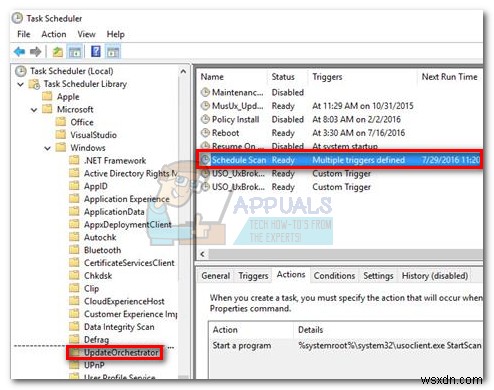Open the View menu
Screen dimensions: 494x390
click(86, 34)
